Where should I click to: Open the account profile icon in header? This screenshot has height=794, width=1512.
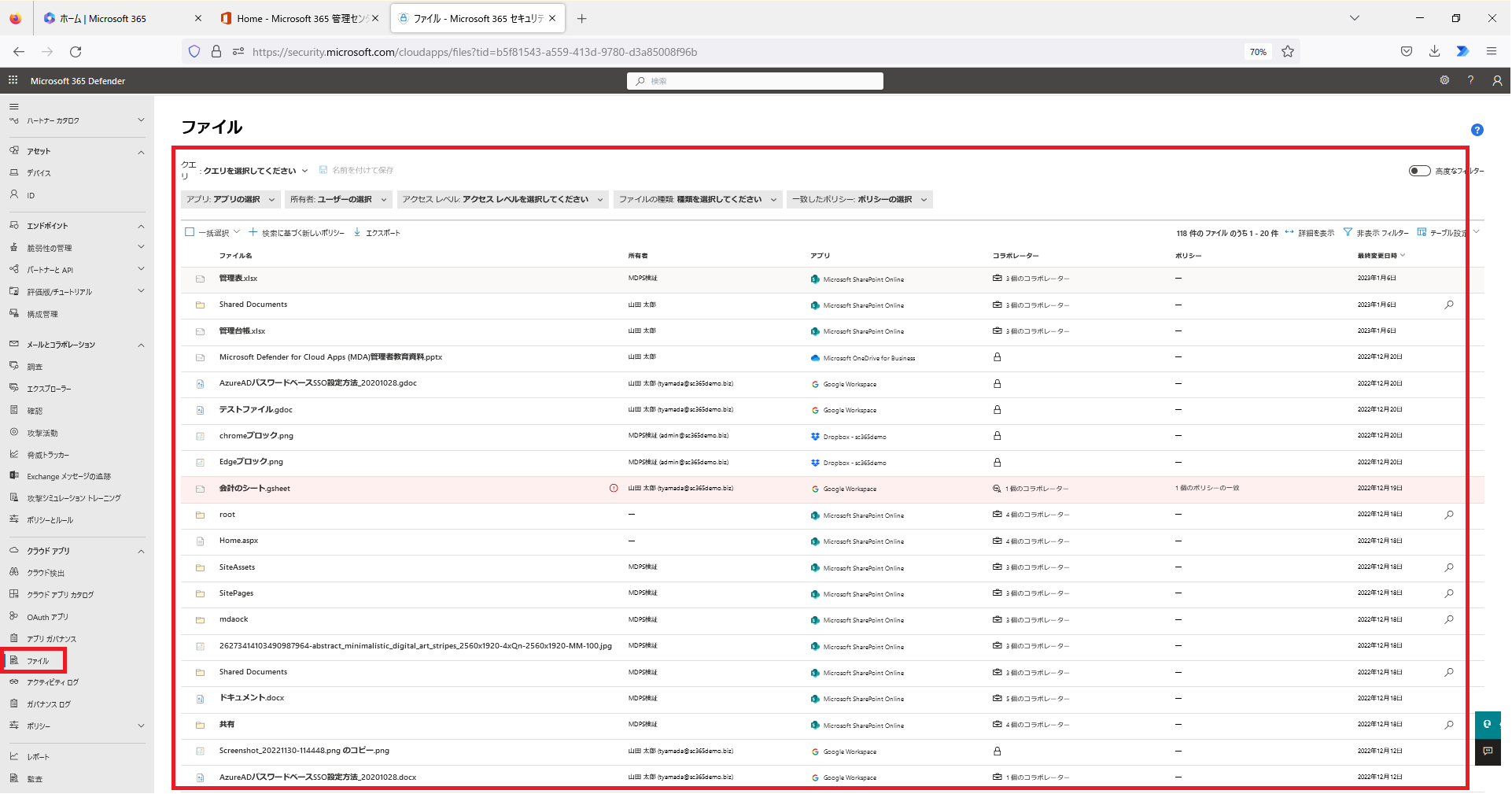(x=1497, y=80)
